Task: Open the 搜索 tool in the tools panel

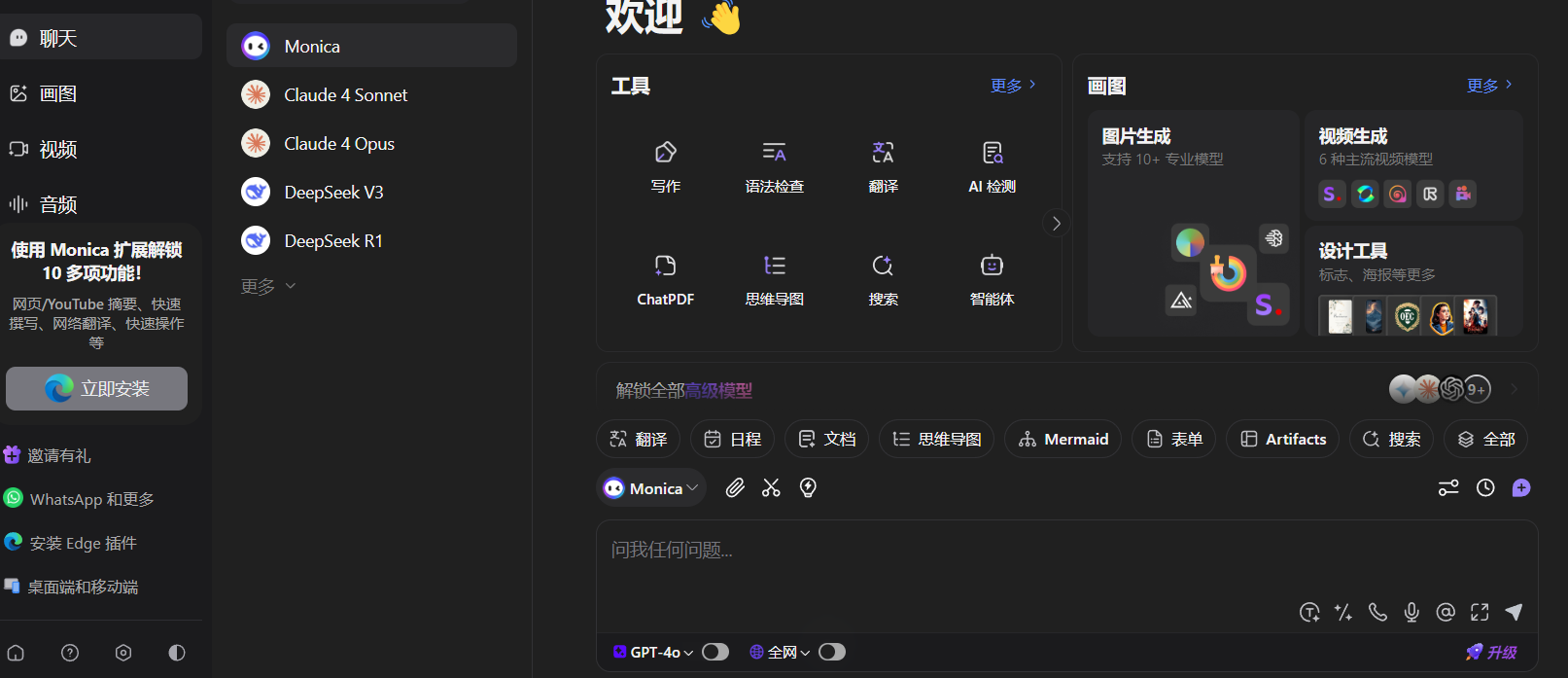Action: (x=884, y=280)
